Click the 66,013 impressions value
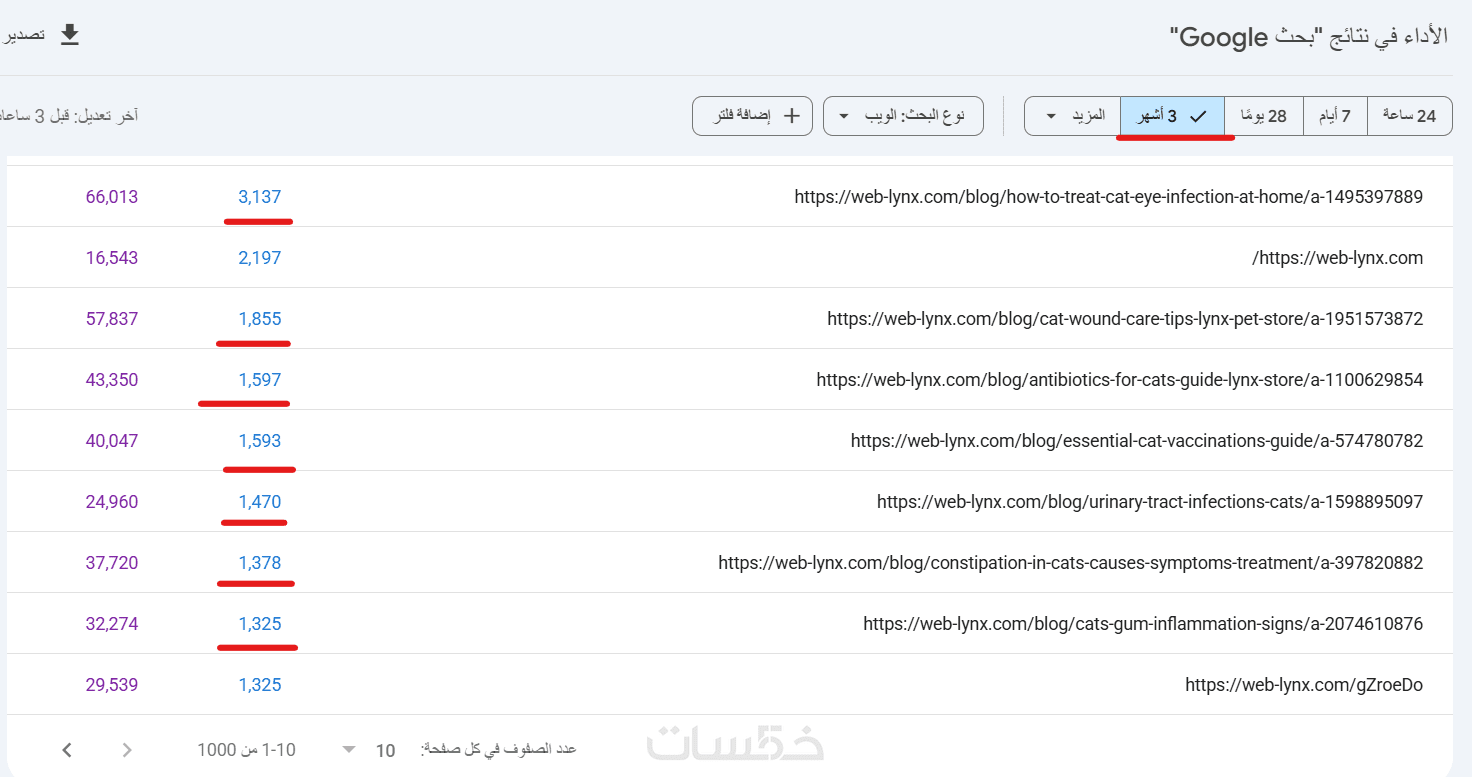Image resolution: width=1472 pixels, height=777 pixels. (x=112, y=197)
